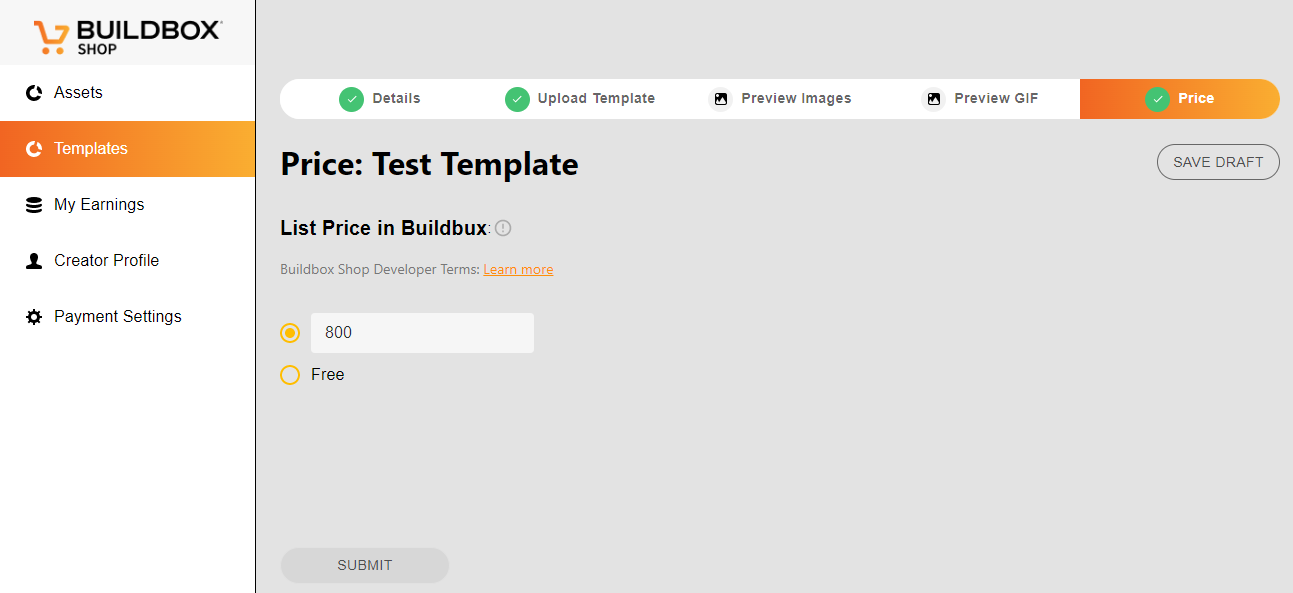This screenshot has width=1293, height=593.
Task: Click the 'Price: Test Template' heading
Action: pyautogui.click(x=429, y=164)
